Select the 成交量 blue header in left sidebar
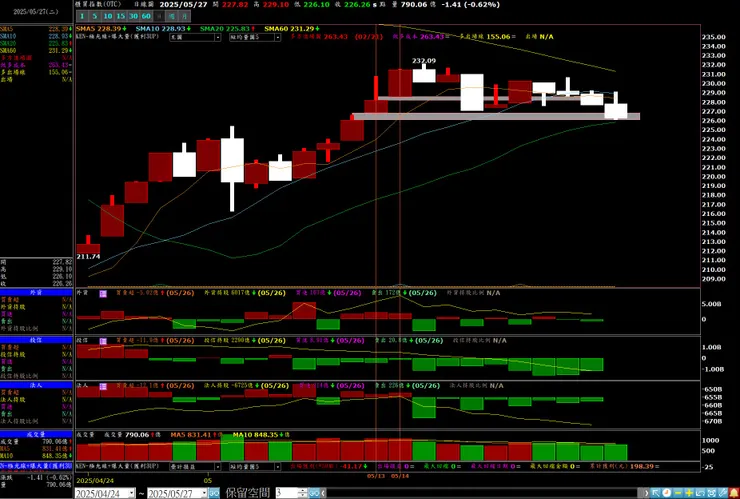The width and height of the screenshot is (740, 499). tap(36, 434)
